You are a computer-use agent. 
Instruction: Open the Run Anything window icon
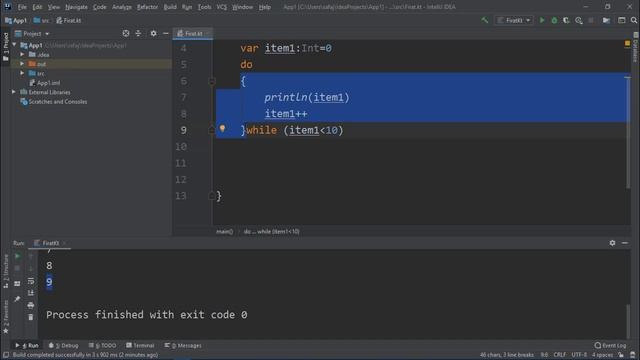[x=622, y=20]
